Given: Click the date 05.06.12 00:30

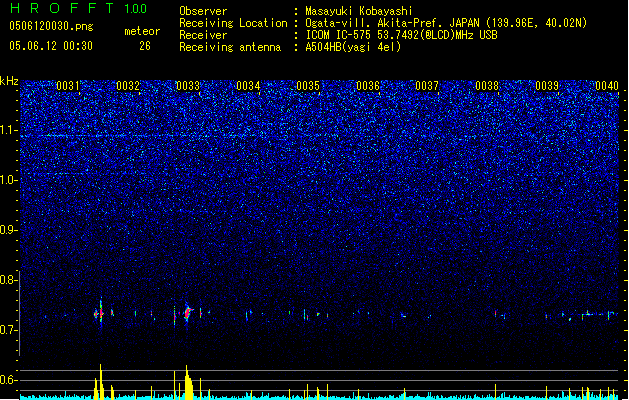Looking at the screenshot, I should [51, 46].
